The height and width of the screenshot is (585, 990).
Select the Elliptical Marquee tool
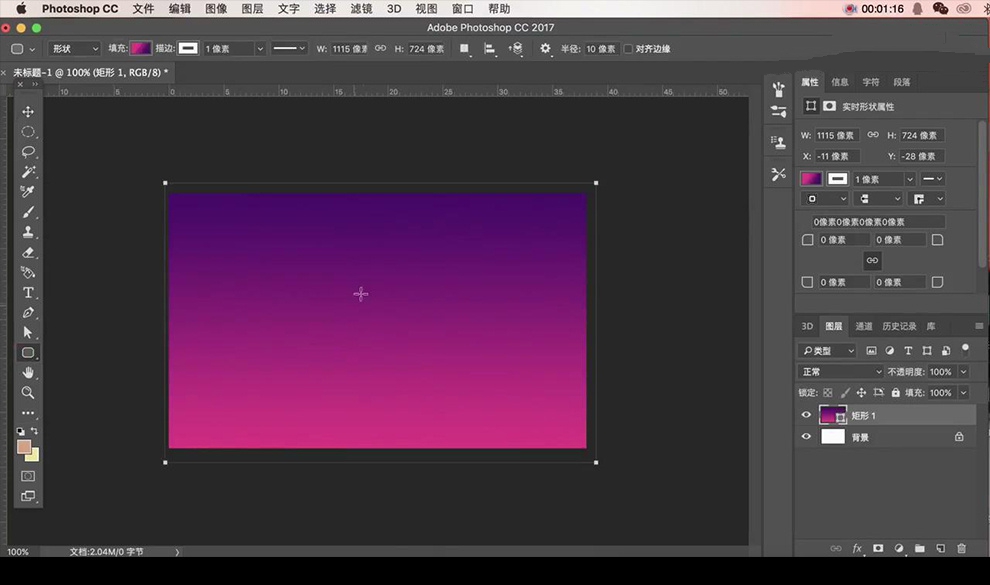tap(28, 132)
